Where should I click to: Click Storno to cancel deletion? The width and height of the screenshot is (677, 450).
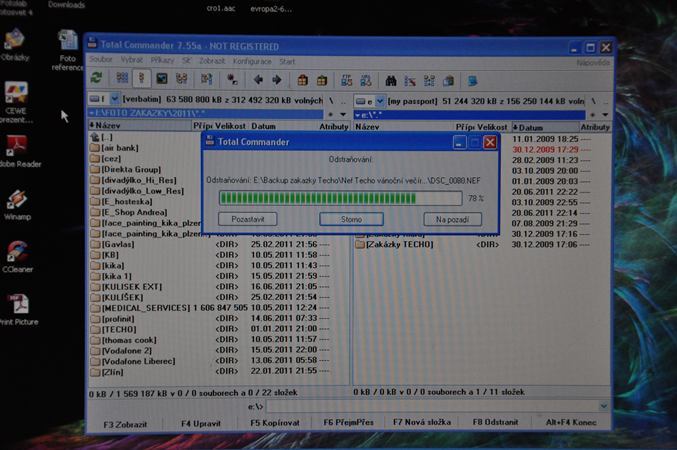point(351,219)
